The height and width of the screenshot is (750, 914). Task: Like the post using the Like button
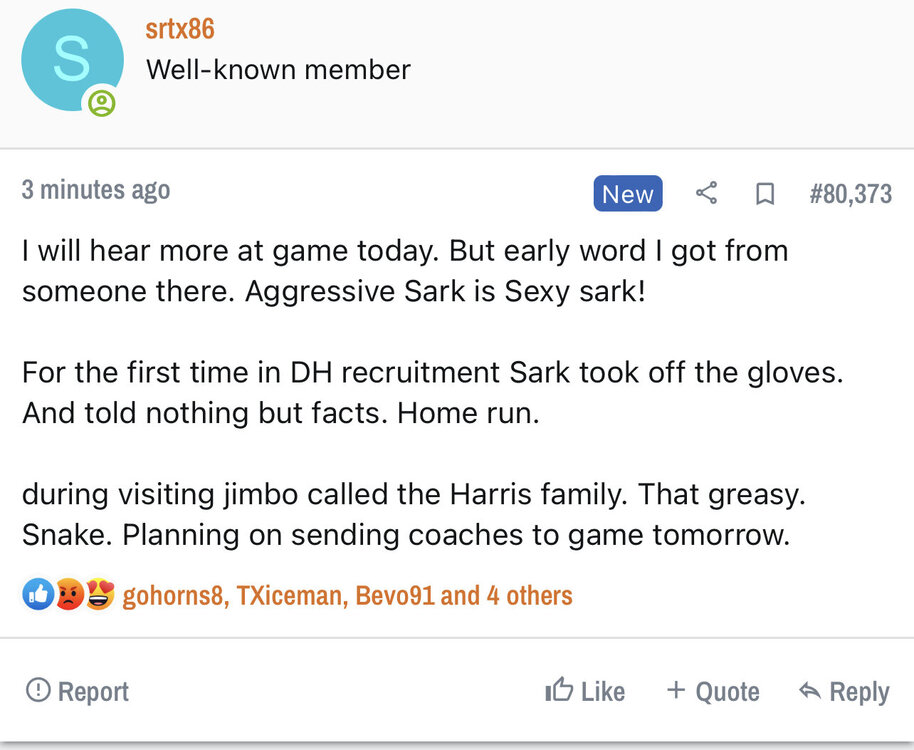pyautogui.click(x=585, y=691)
